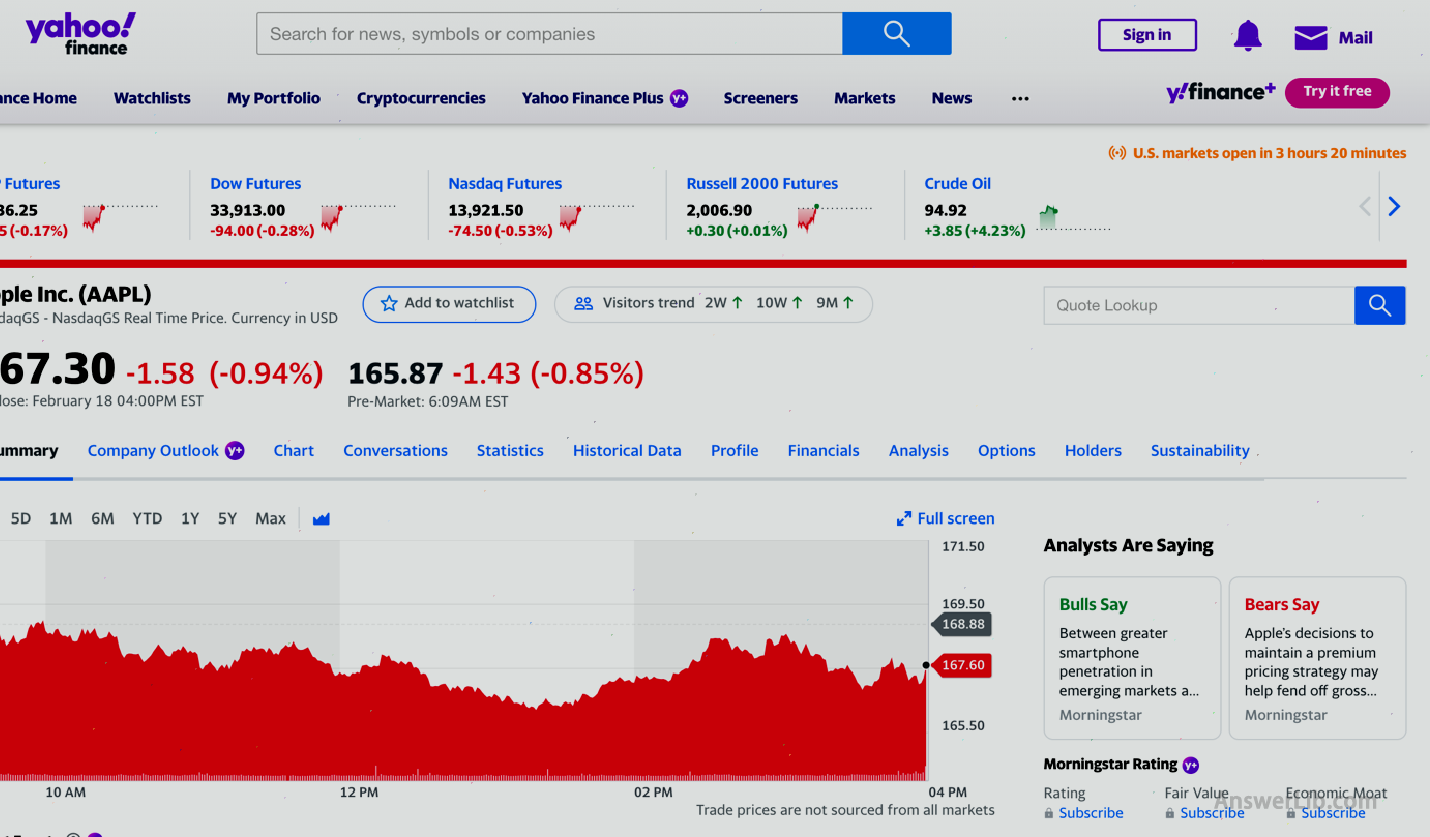Click Subscribe under Fair Value

pos(1212,814)
